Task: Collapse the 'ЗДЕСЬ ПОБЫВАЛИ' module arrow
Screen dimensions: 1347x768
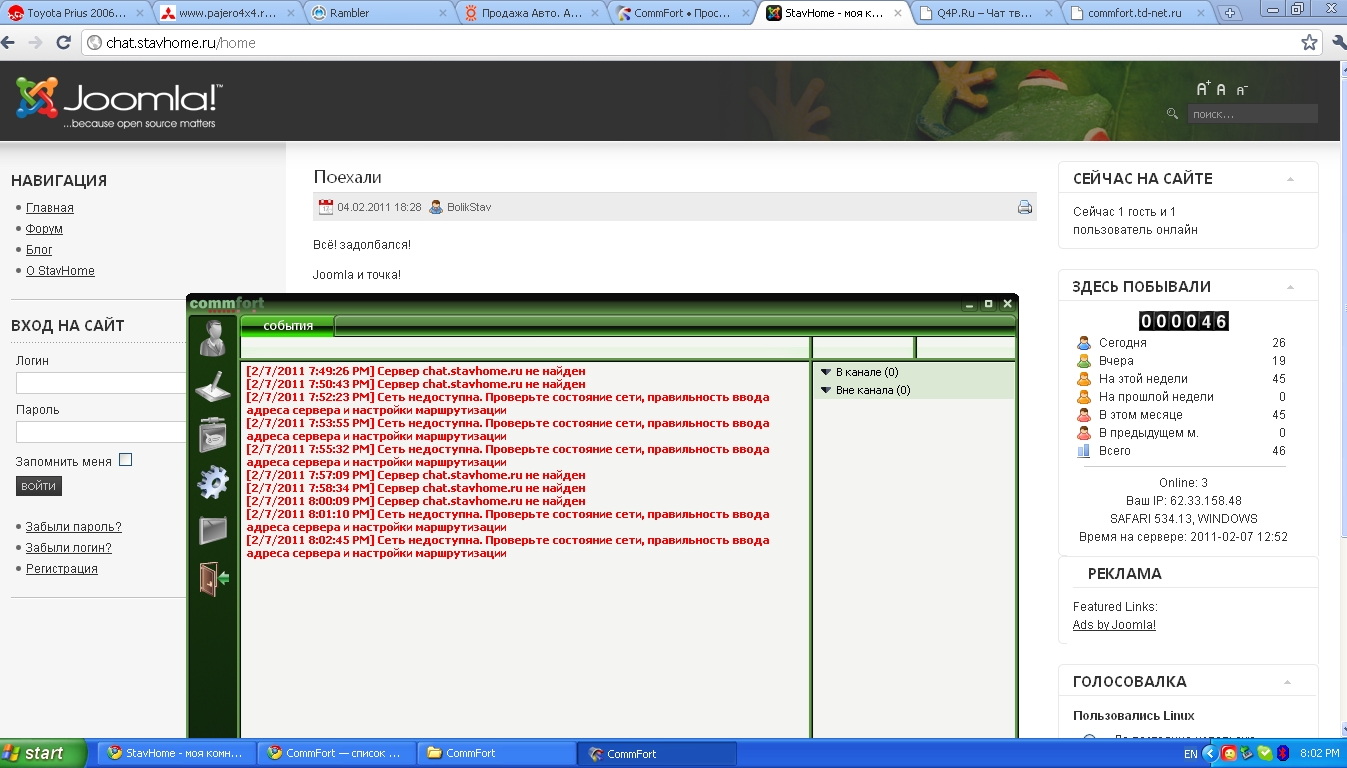Action: (x=1290, y=287)
